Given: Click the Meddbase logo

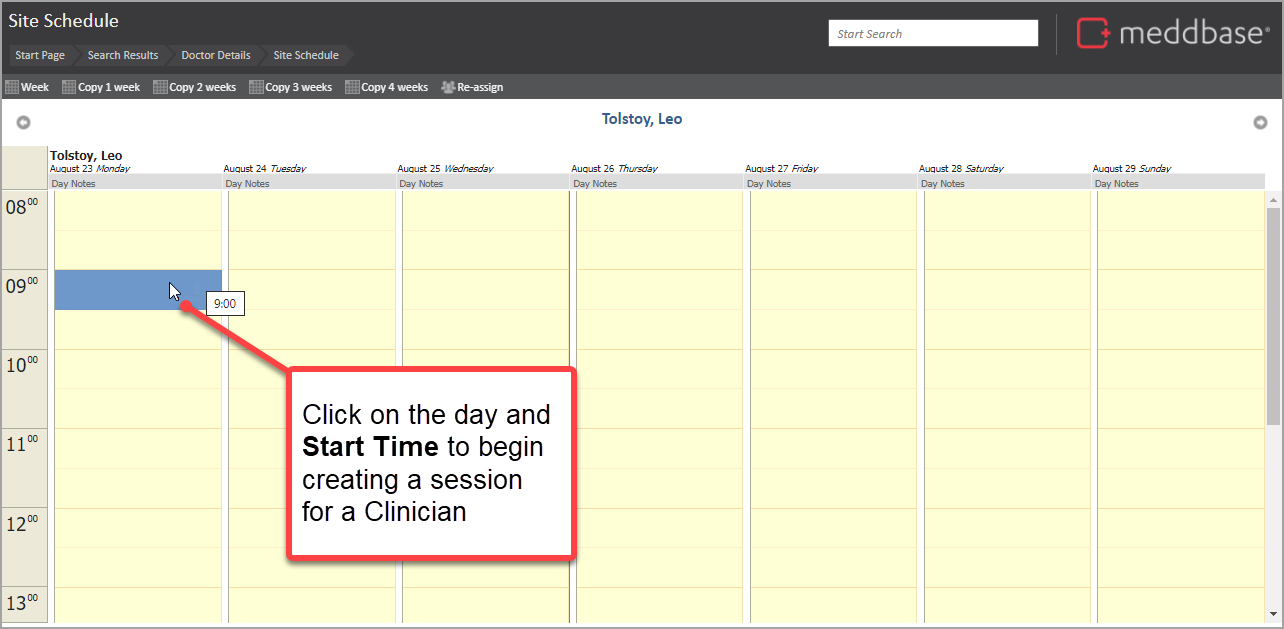Looking at the screenshot, I should click(x=1172, y=33).
